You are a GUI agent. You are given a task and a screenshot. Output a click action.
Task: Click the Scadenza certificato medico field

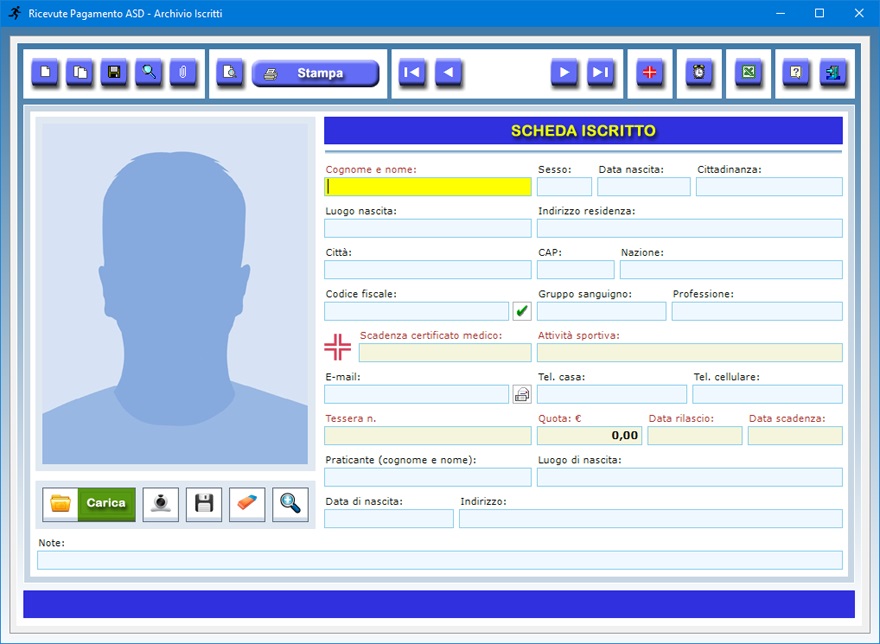(445, 353)
